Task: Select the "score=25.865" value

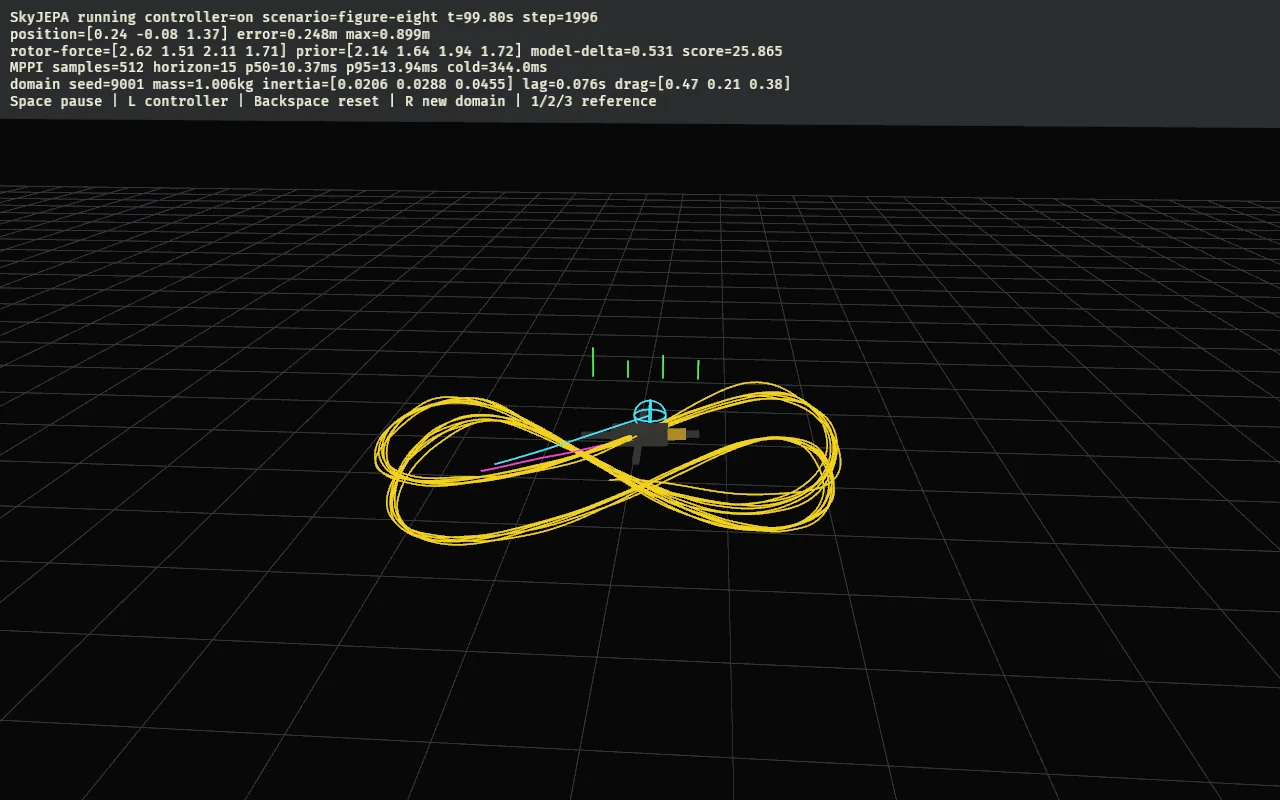Action: [x=732, y=51]
